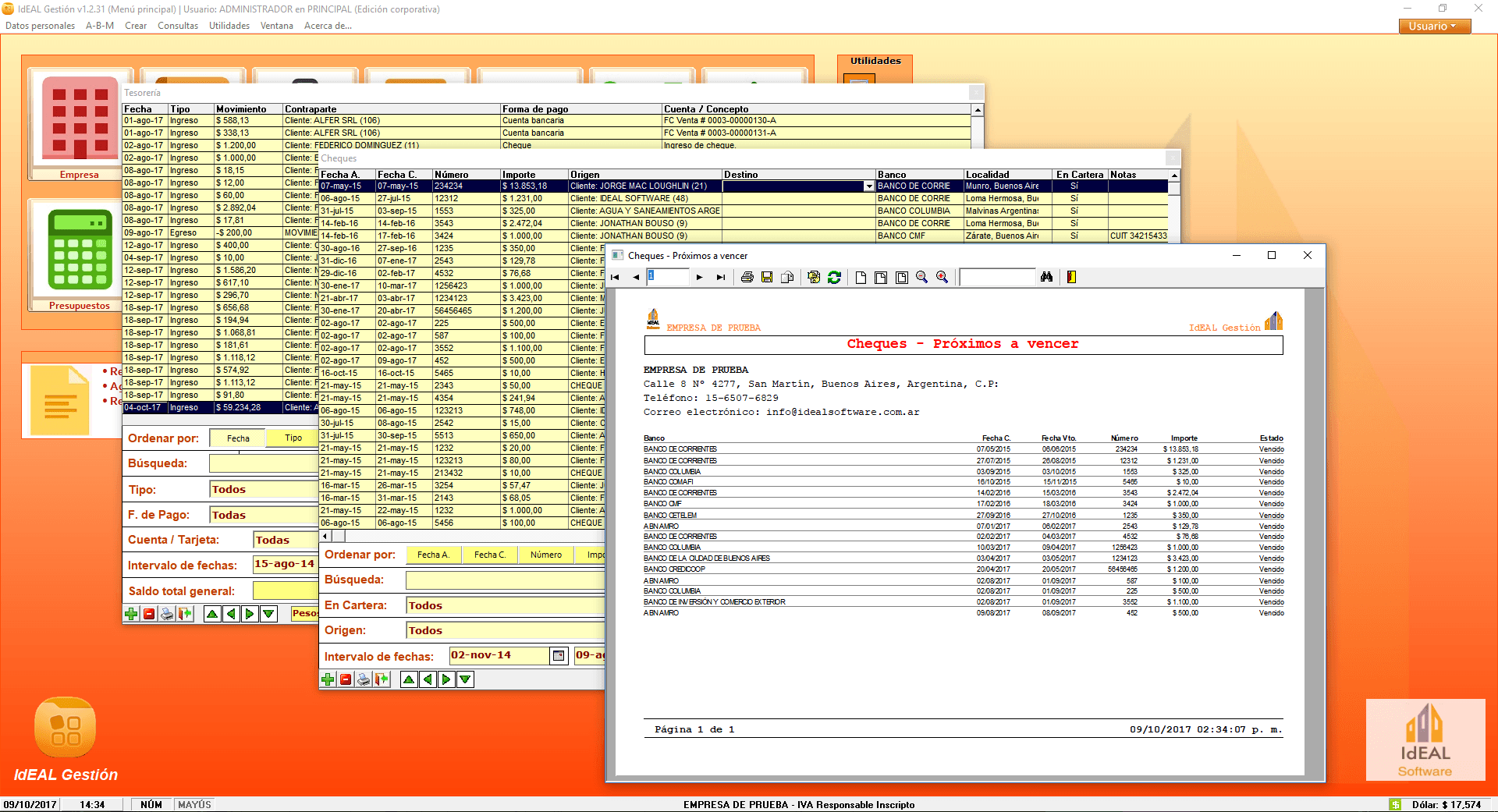The height and width of the screenshot is (812, 1498).
Task: Open the Crear menu
Action: pos(136,26)
